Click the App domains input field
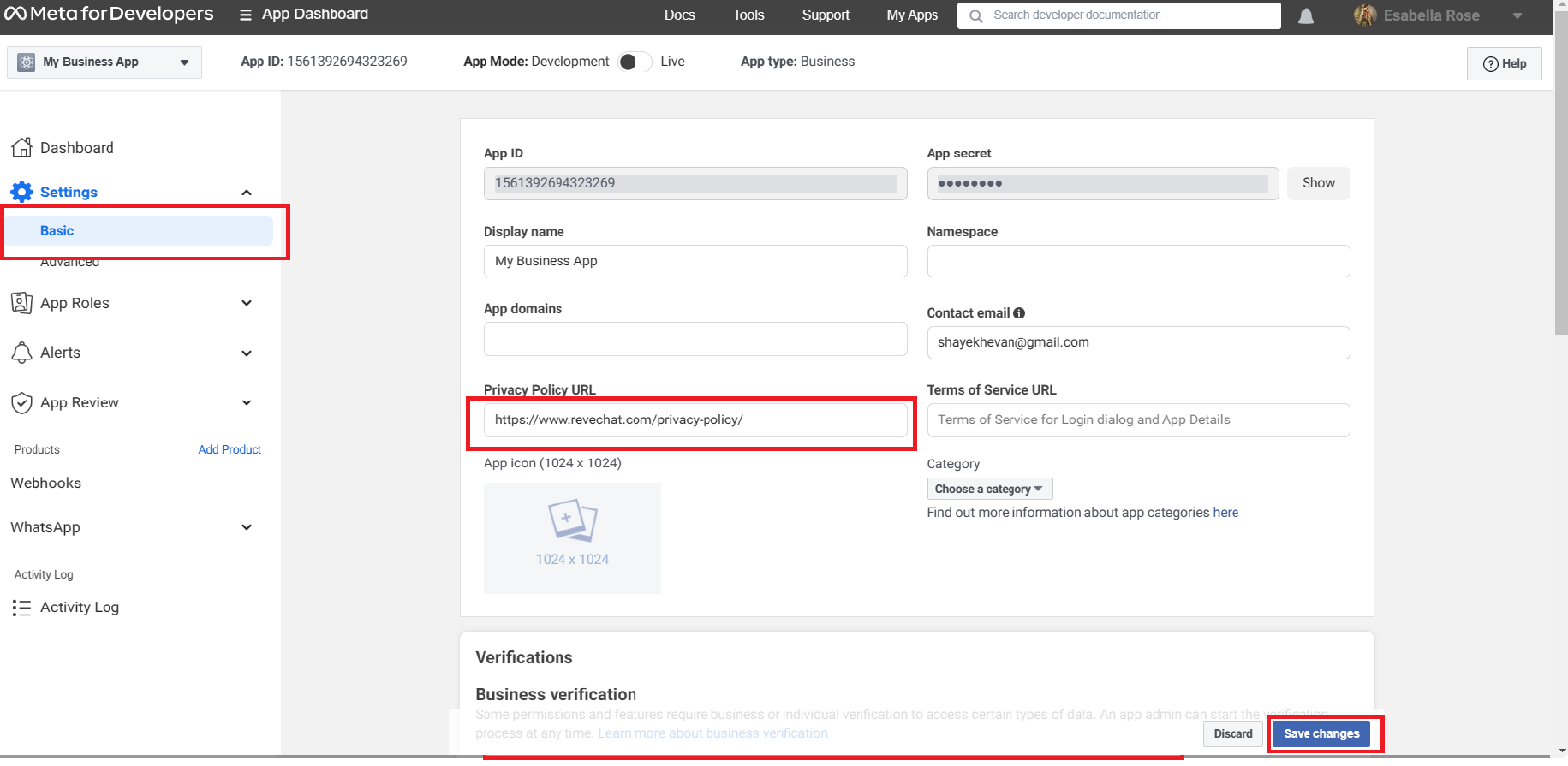Image resolution: width=1568 pixels, height=766 pixels. (x=695, y=339)
